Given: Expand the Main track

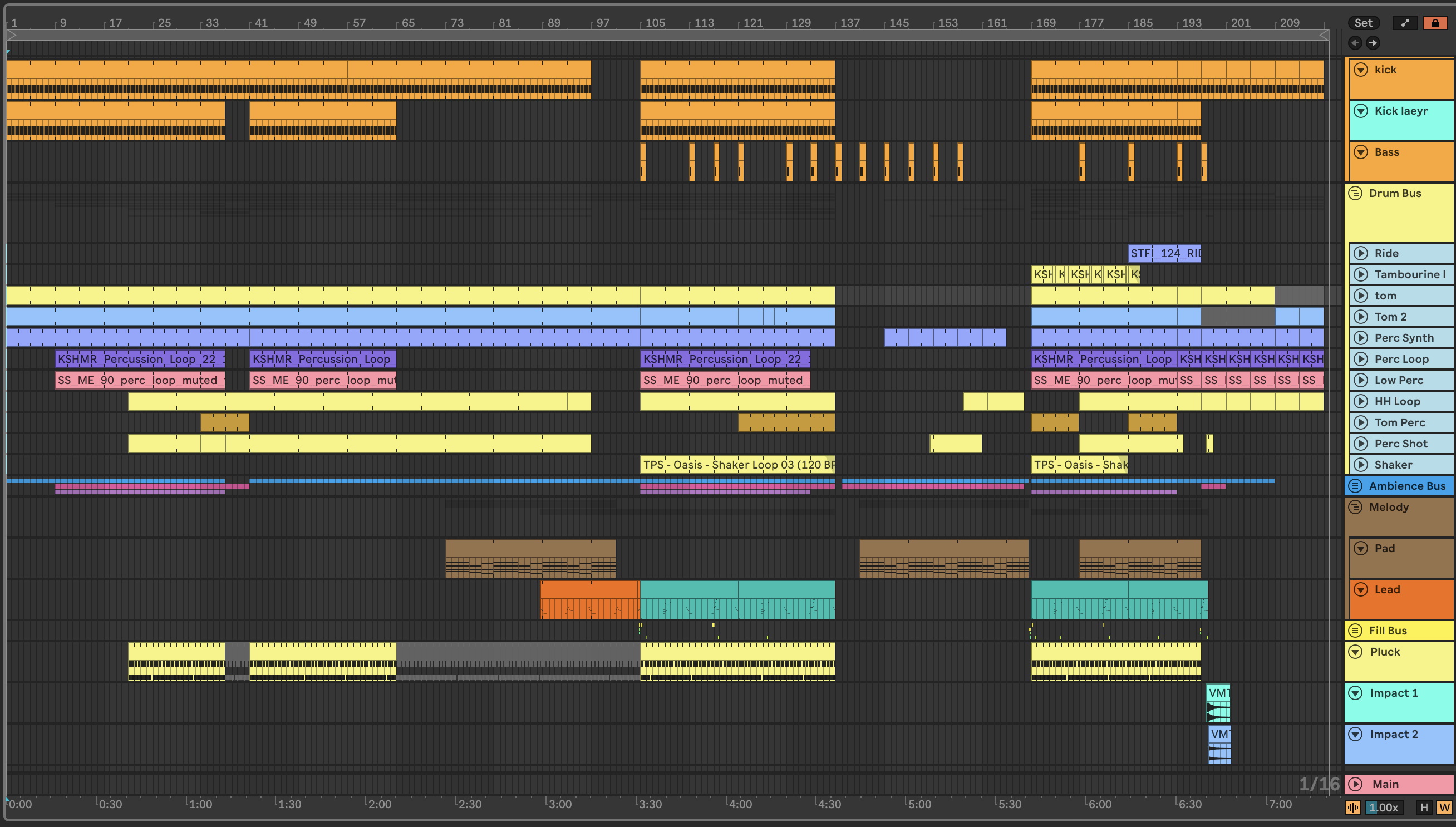Looking at the screenshot, I should (1355, 784).
